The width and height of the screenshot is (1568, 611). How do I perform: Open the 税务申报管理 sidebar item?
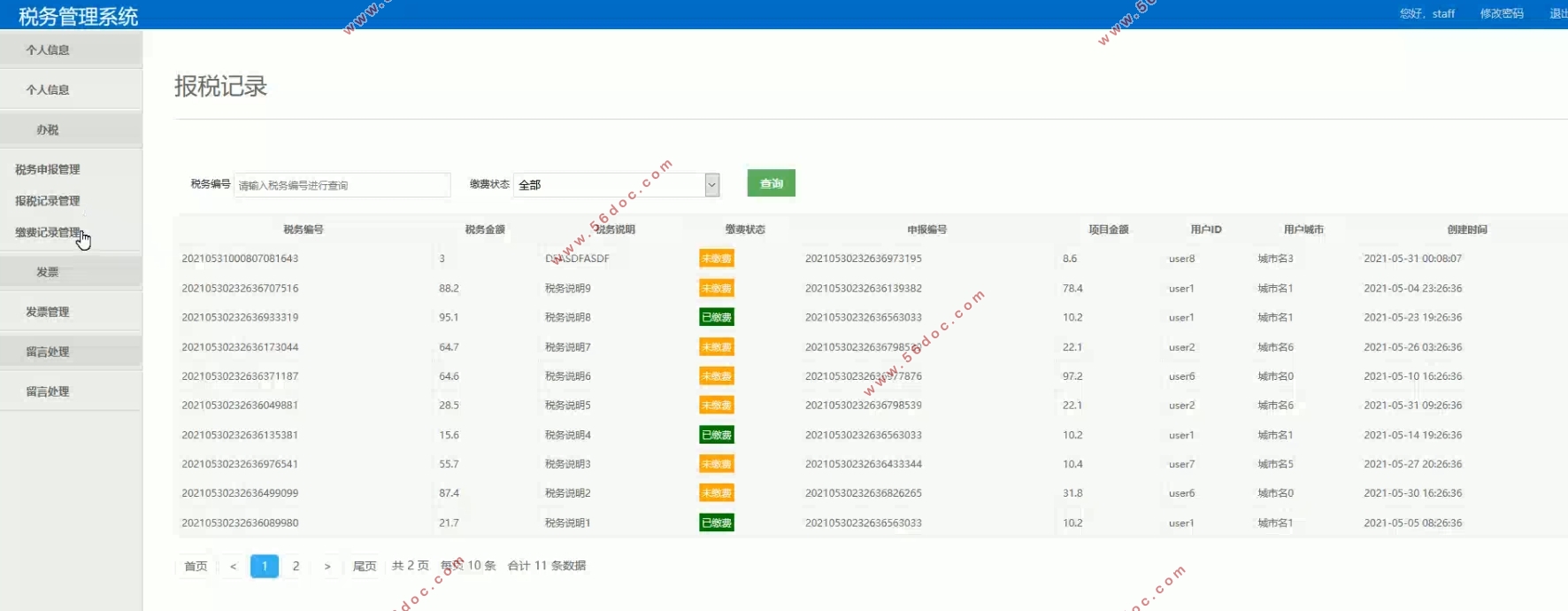(x=48, y=169)
